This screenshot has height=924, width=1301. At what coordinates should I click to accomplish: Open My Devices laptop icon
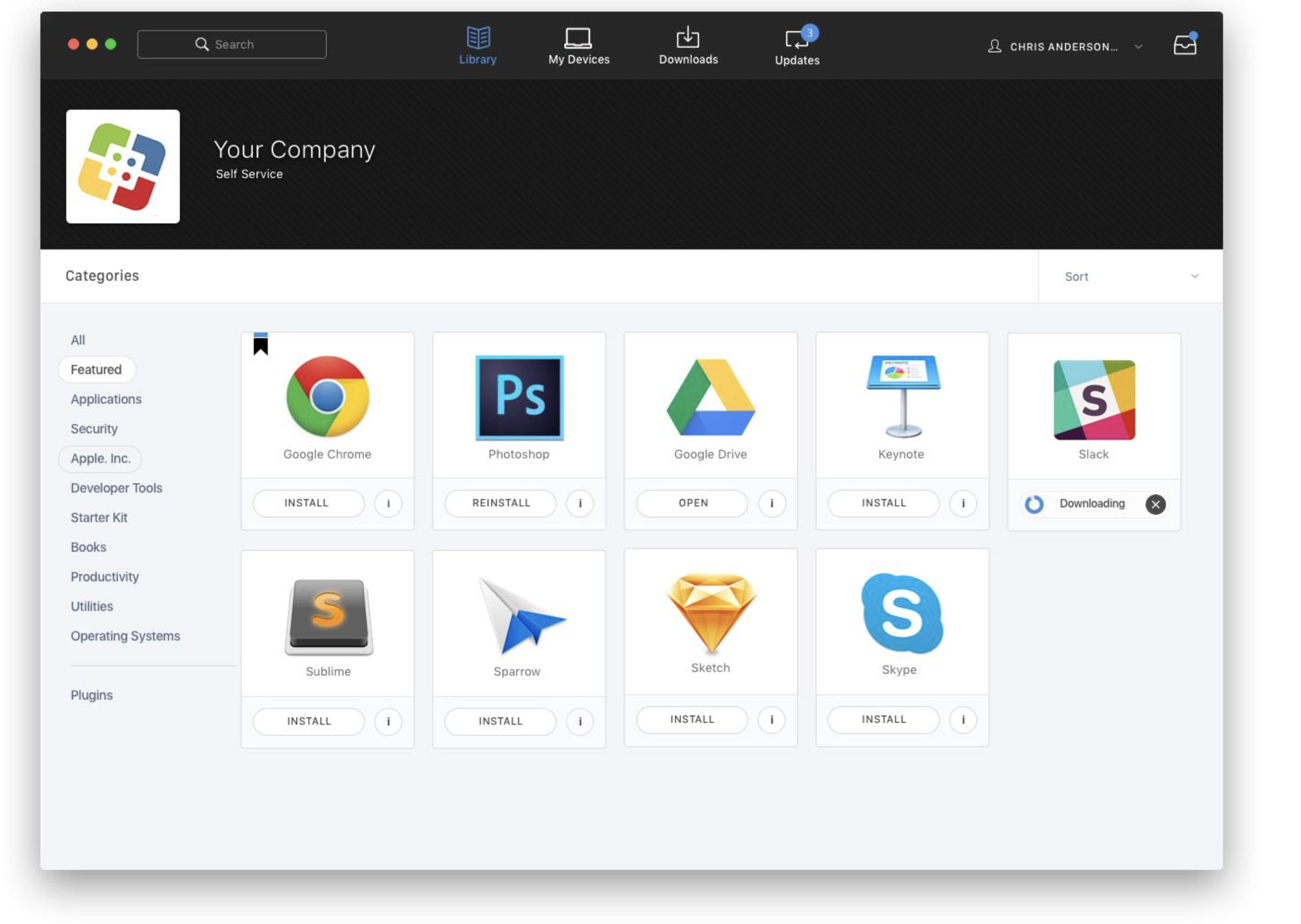click(578, 38)
